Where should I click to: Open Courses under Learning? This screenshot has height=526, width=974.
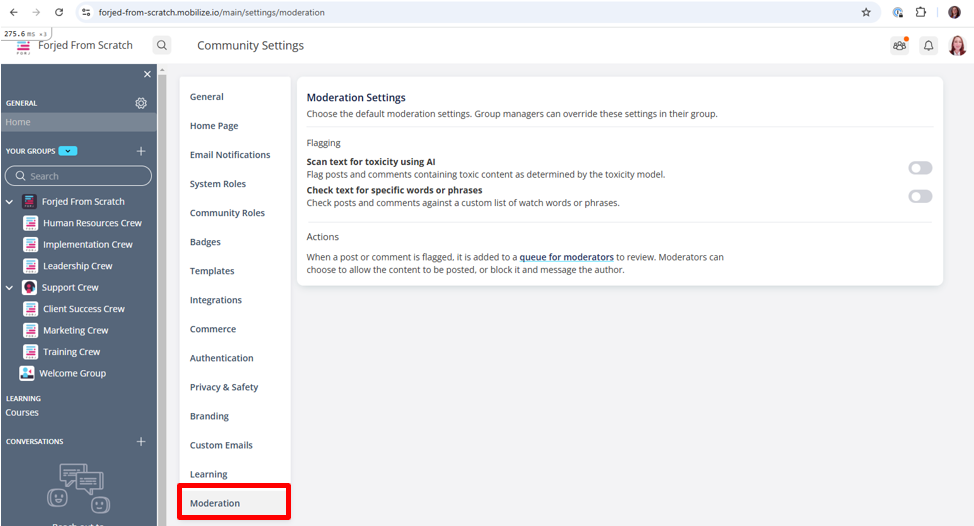[22, 412]
